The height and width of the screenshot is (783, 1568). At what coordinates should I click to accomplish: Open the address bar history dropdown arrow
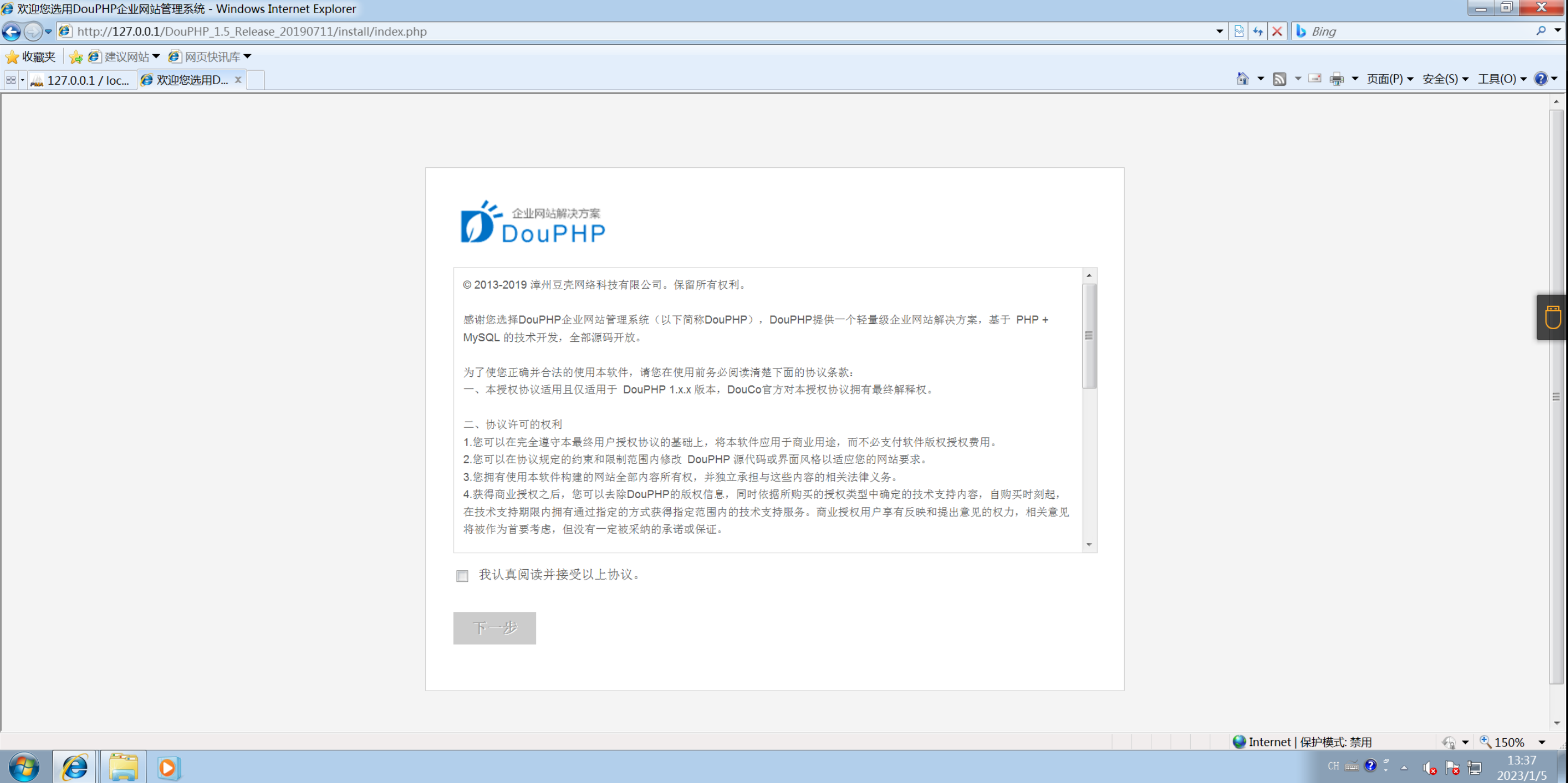point(1219,31)
